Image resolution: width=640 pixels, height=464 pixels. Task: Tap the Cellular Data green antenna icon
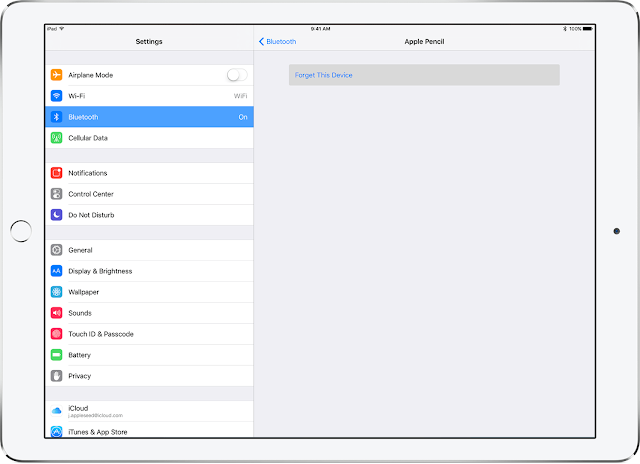tap(56, 138)
